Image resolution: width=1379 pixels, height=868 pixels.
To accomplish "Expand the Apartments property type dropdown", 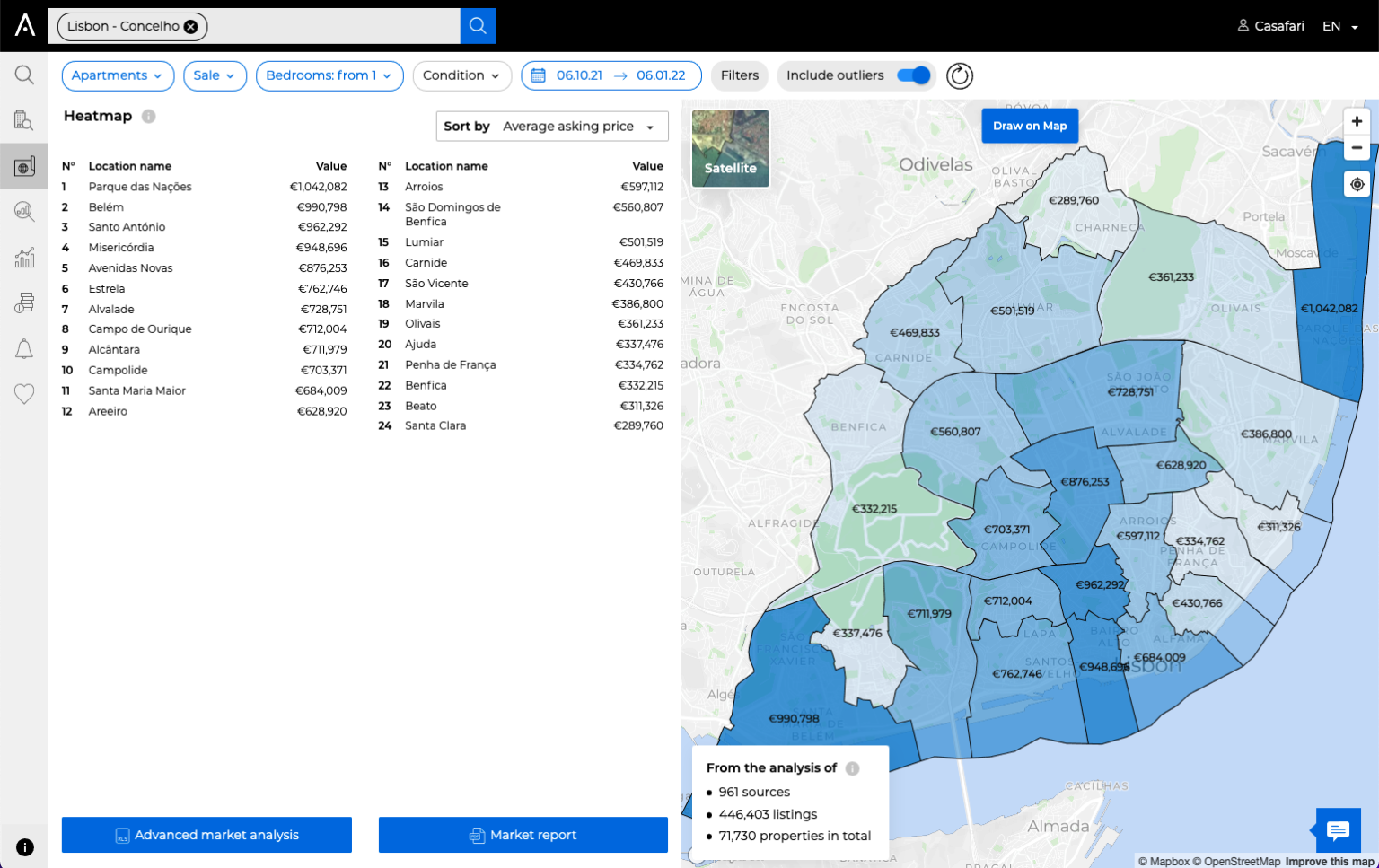I will (x=117, y=75).
